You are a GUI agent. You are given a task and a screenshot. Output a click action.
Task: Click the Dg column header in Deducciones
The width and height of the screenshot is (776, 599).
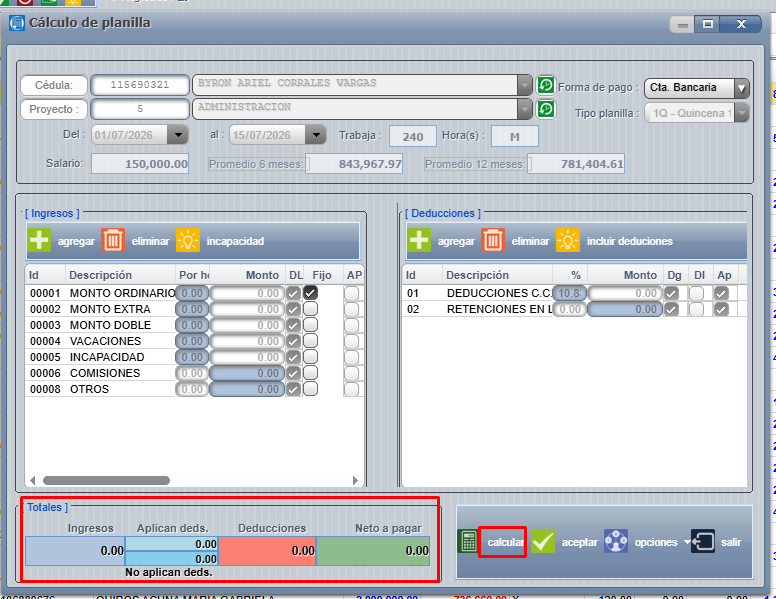point(674,275)
